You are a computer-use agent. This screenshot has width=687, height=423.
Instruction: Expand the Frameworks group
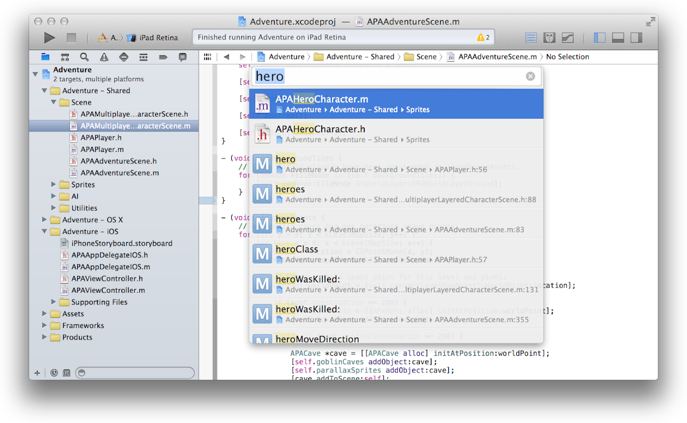click(44, 325)
